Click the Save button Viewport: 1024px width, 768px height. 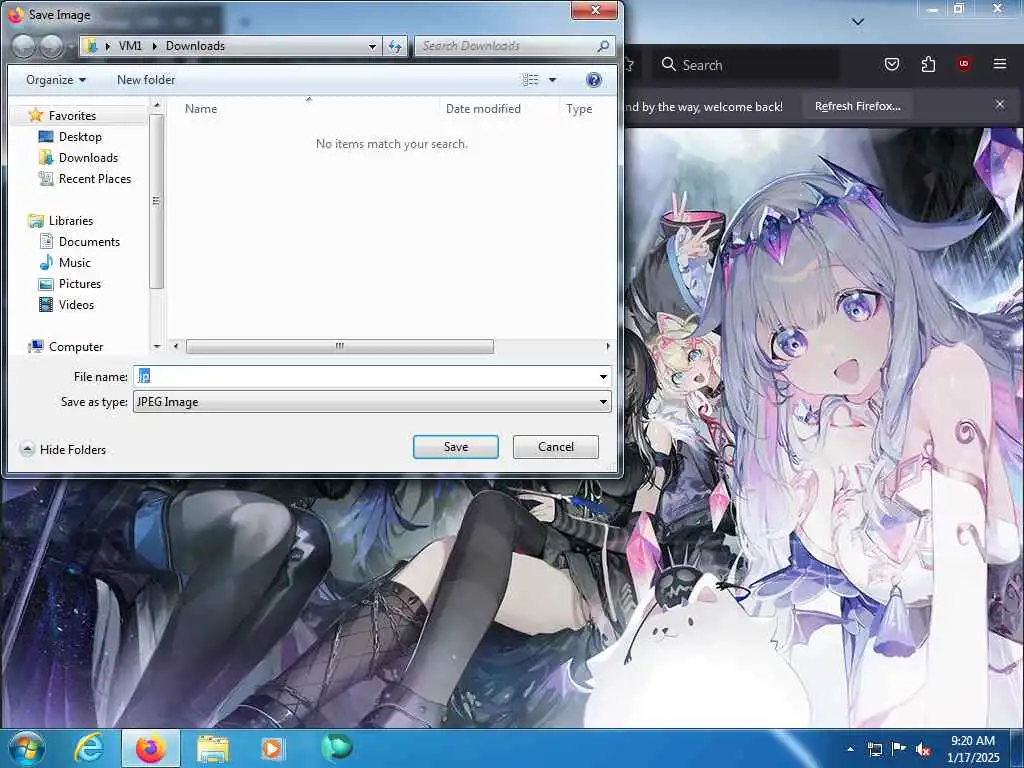pos(456,447)
